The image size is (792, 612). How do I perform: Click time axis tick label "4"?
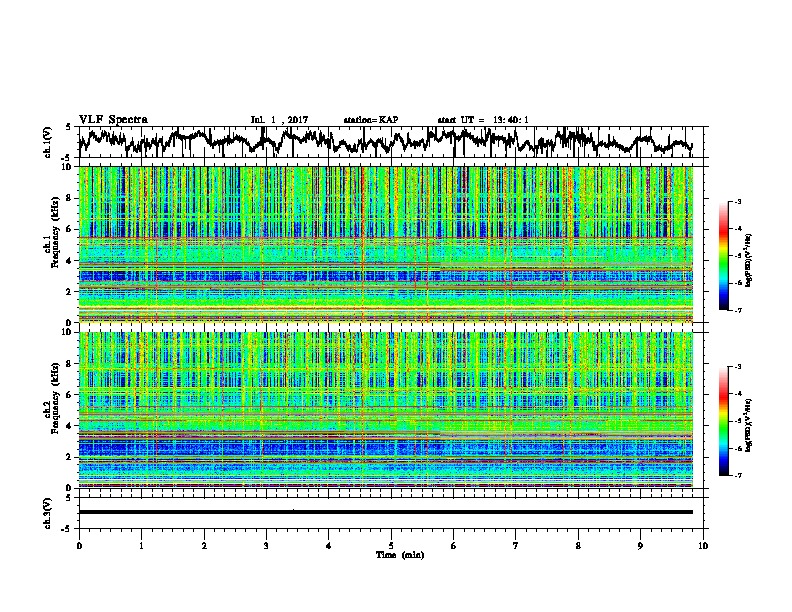click(329, 546)
